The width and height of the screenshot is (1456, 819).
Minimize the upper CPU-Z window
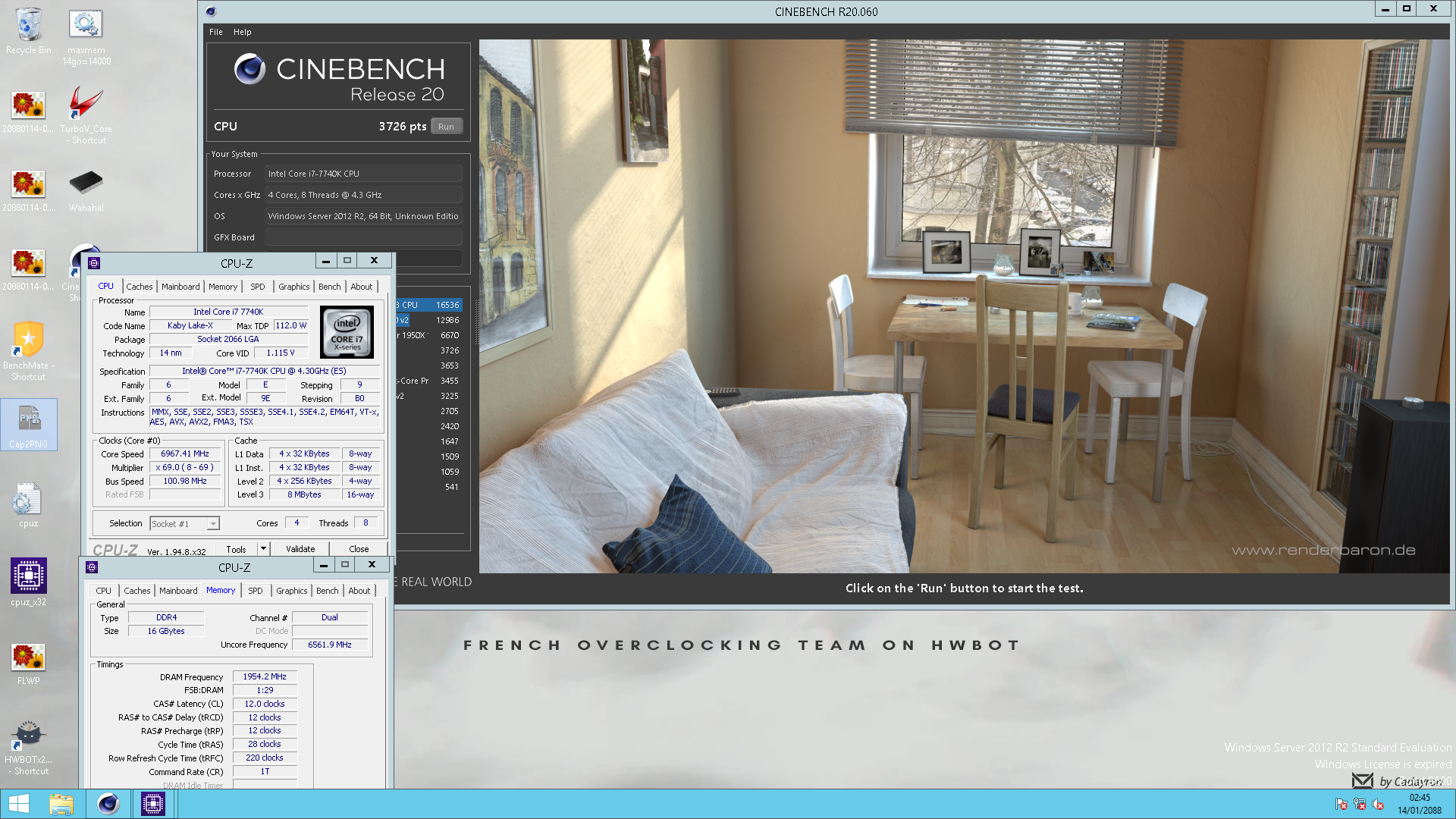tap(325, 260)
